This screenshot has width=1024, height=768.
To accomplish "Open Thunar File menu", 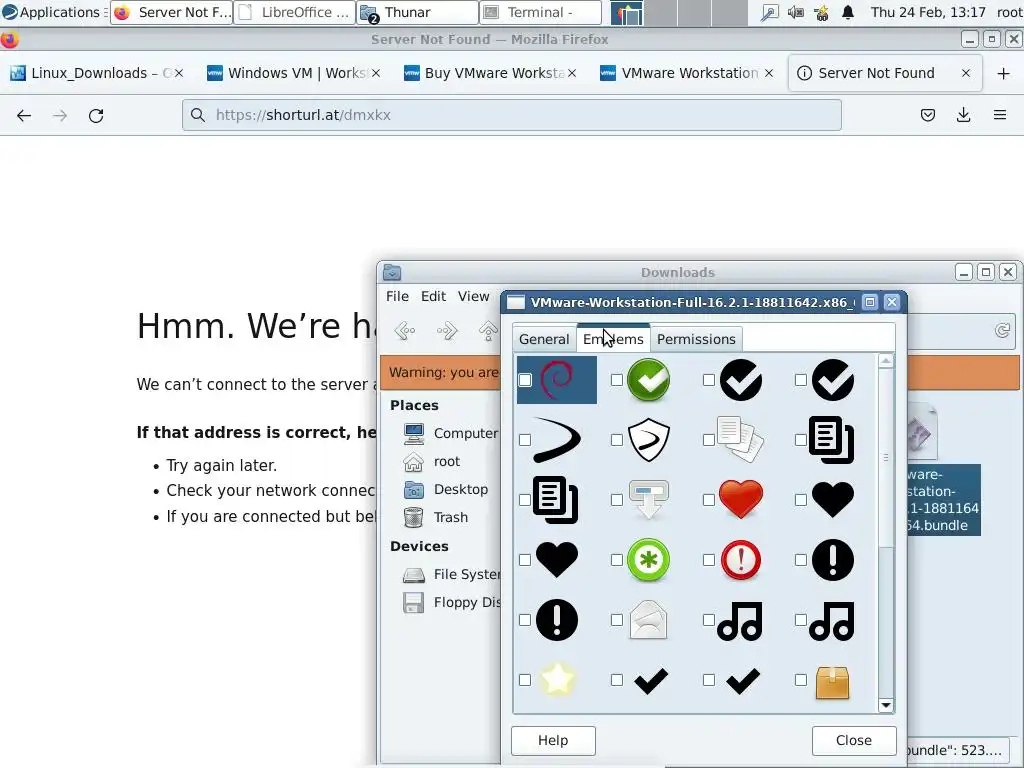I will [x=397, y=296].
